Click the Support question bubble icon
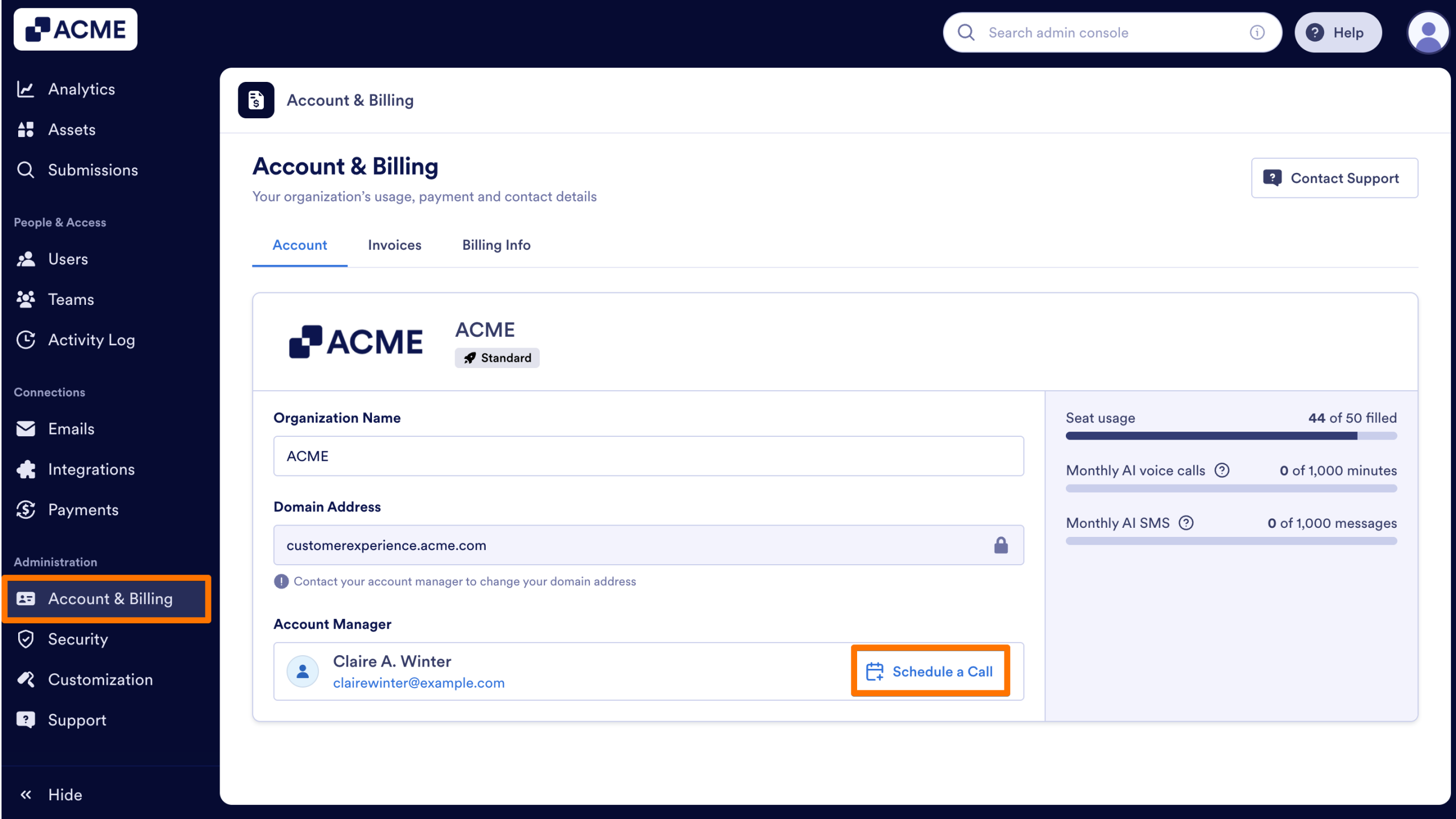The image size is (1456, 819). [26, 720]
